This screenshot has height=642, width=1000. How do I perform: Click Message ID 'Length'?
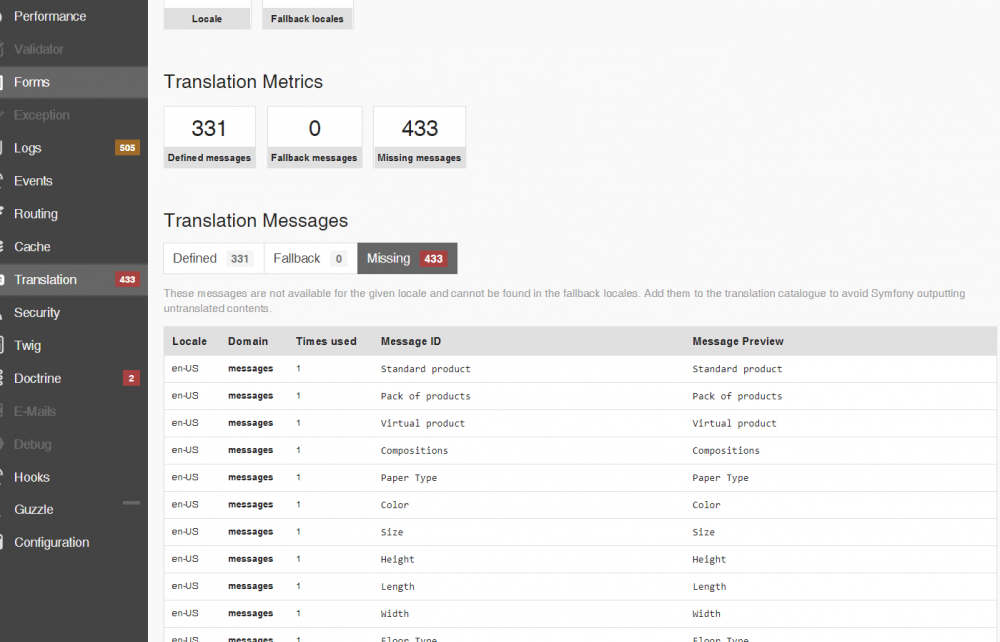pos(397,587)
